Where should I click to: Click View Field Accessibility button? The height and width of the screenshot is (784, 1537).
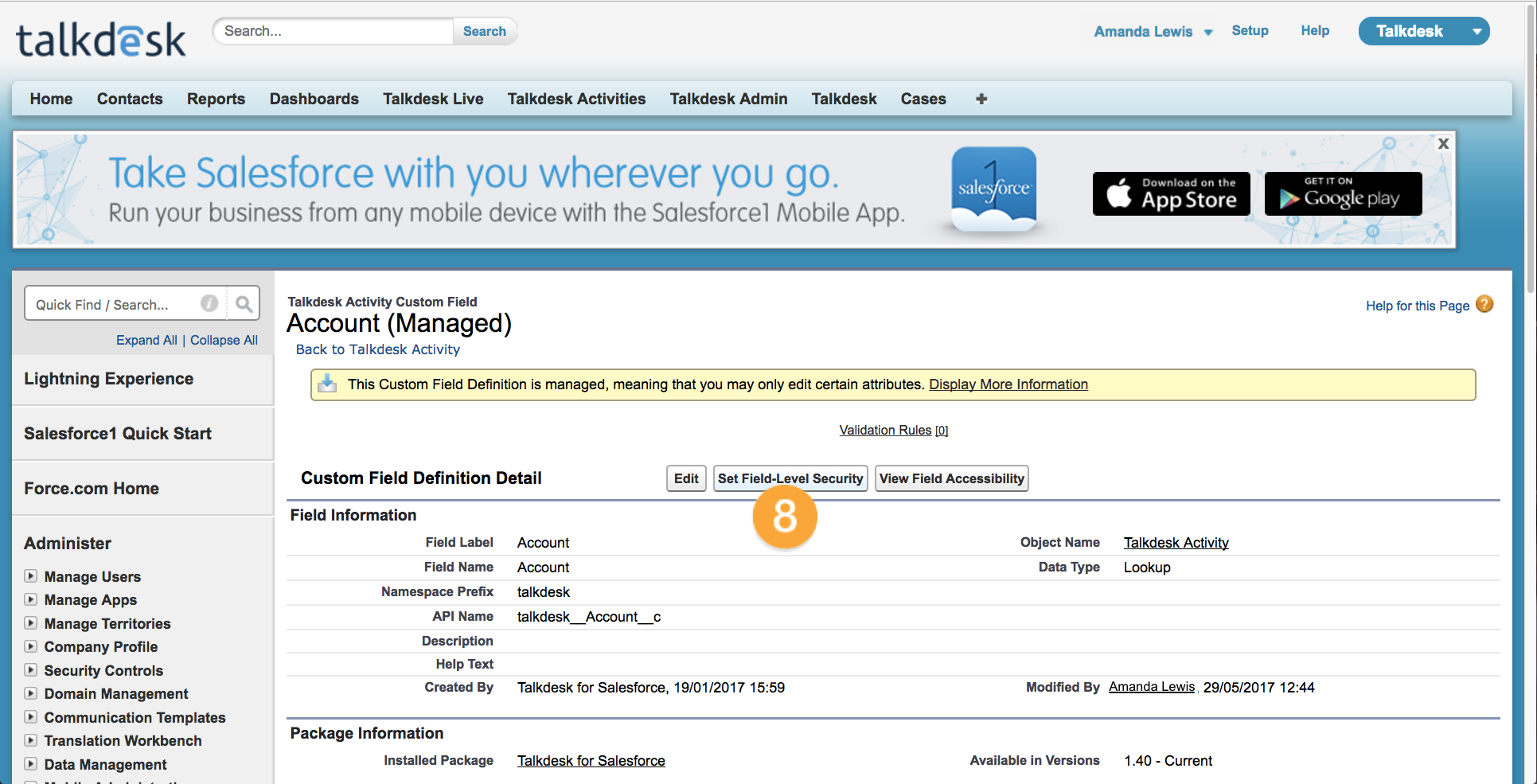pyautogui.click(x=951, y=478)
